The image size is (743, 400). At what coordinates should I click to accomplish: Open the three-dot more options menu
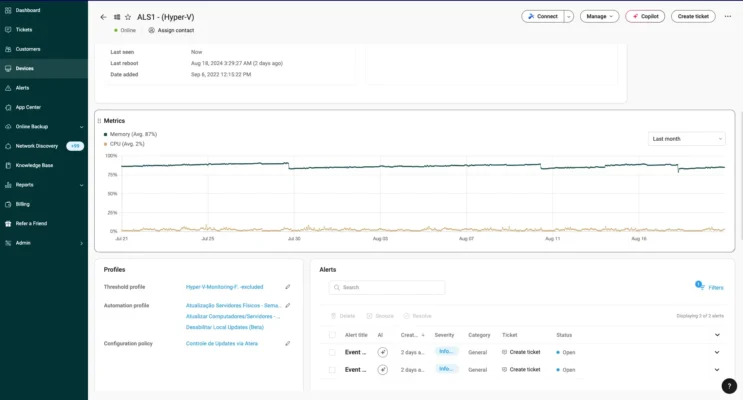(727, 16)
